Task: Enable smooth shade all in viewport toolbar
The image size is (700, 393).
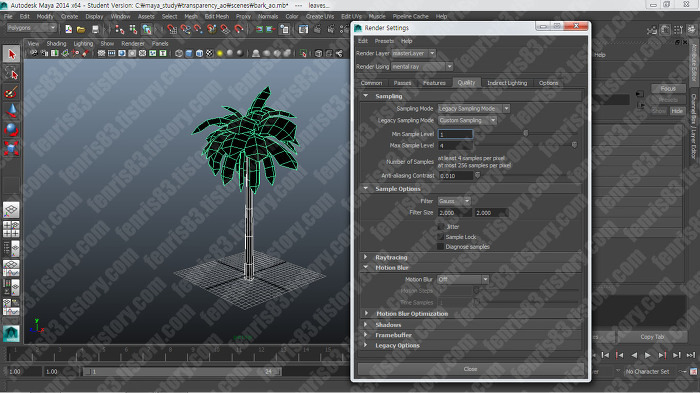Action: 189,54
